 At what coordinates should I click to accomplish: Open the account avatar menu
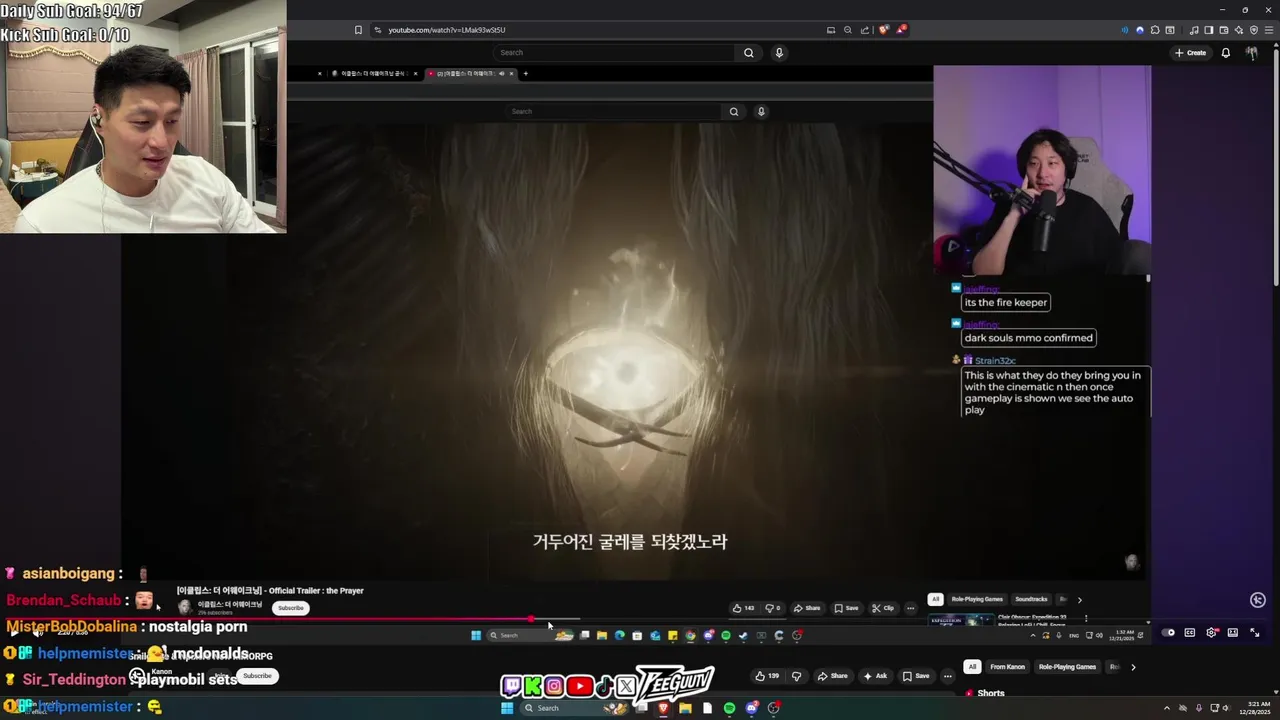(1252, 53)
